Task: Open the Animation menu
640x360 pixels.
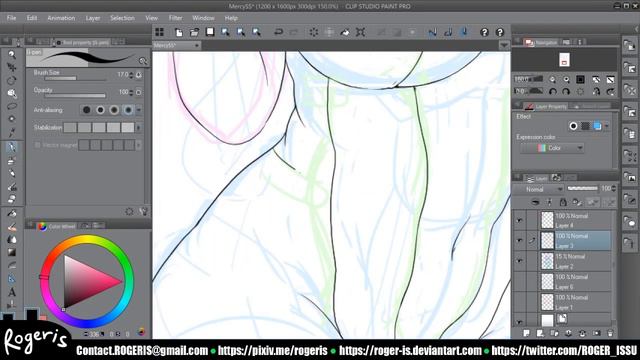Action: click(x=61, y=18)
